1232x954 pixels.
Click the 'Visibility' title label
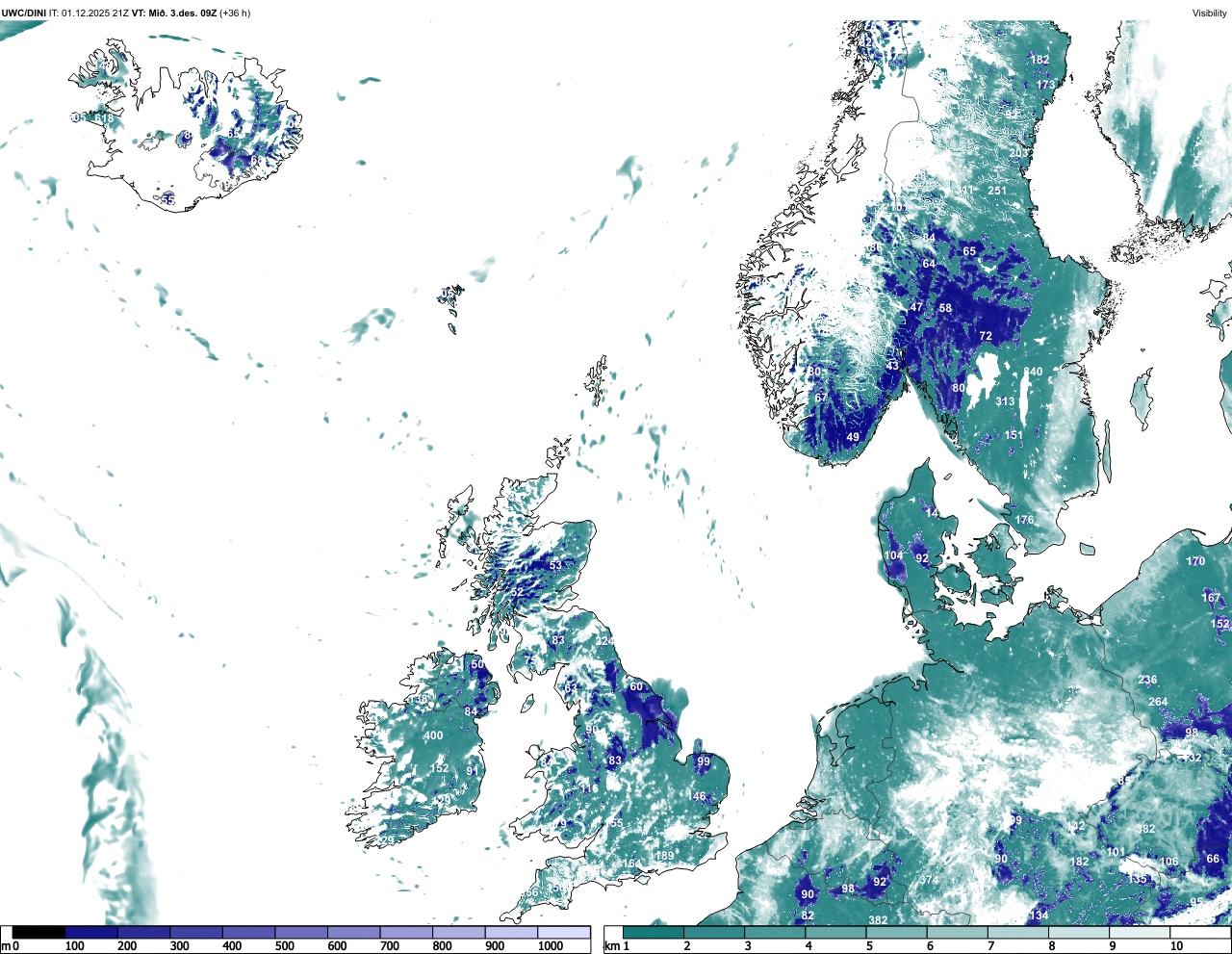click(x=1210, y=13)
